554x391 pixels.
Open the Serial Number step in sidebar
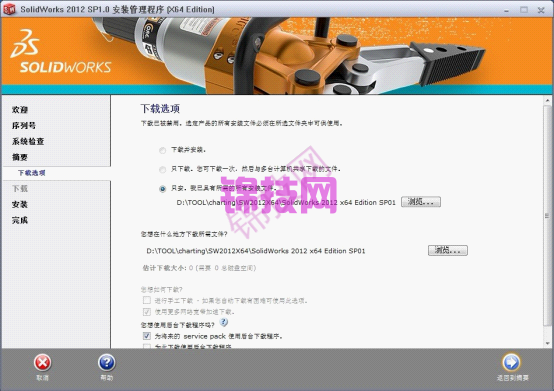click(x=24, y=125)
